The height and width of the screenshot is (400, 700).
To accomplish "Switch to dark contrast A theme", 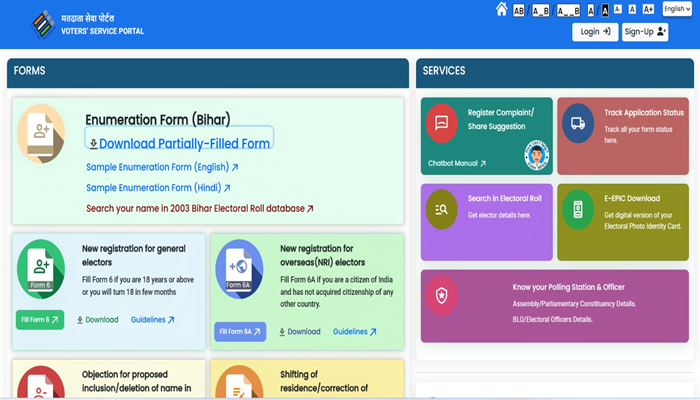I will click(605, 10).
